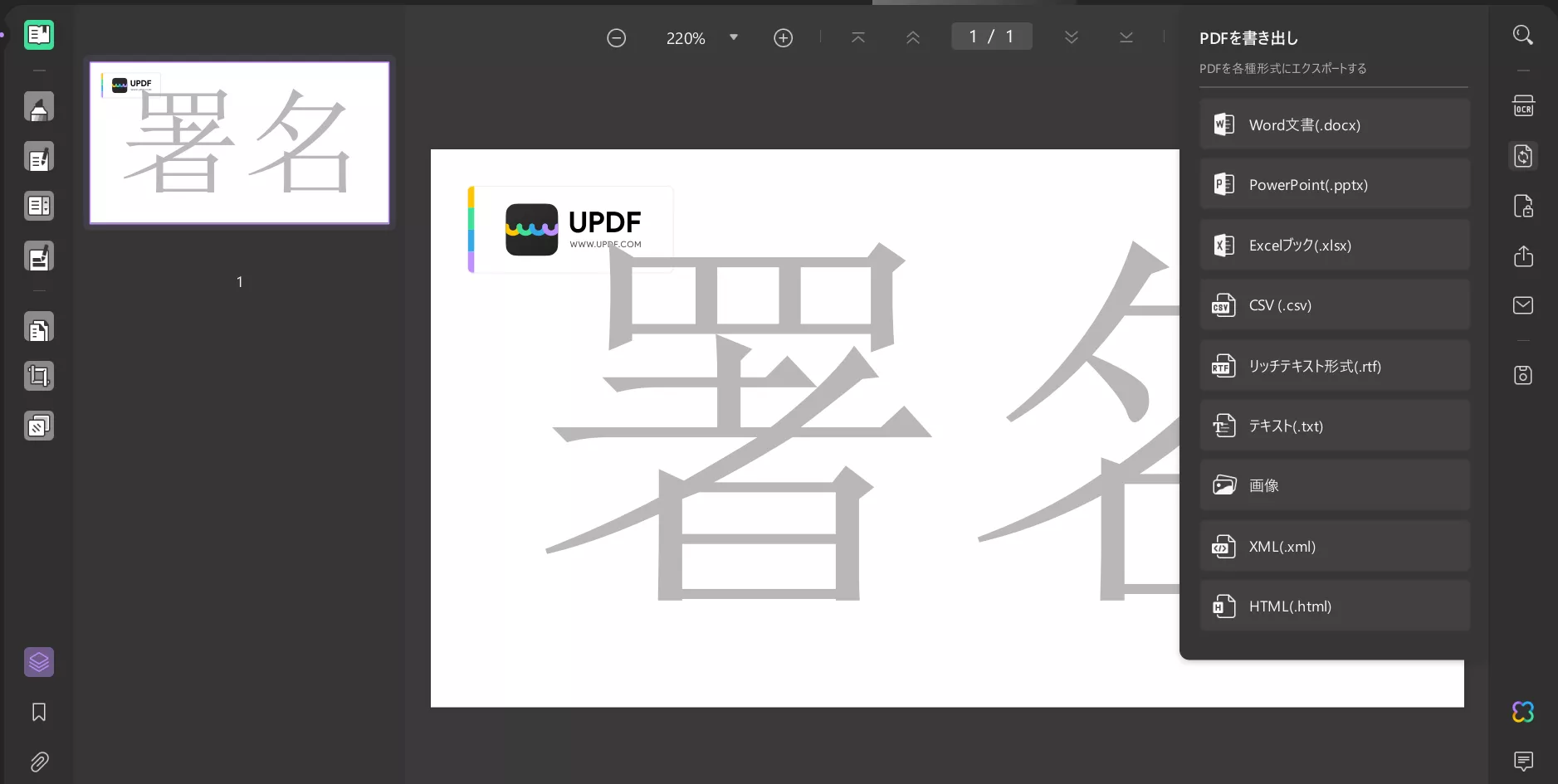Open the Attachments paperclip panel
This screenshot has width=1558, height=784.
[x=39, y=762]
